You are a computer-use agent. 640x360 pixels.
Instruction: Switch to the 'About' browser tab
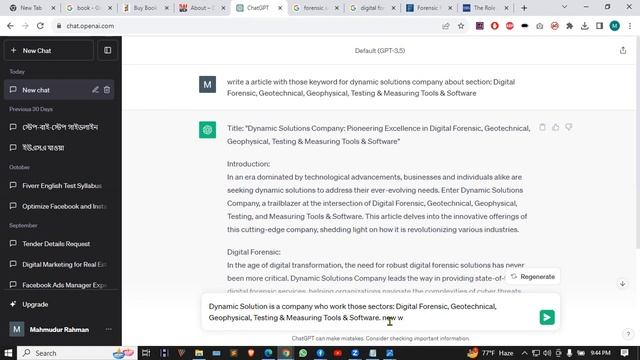[x=202, y=8]
